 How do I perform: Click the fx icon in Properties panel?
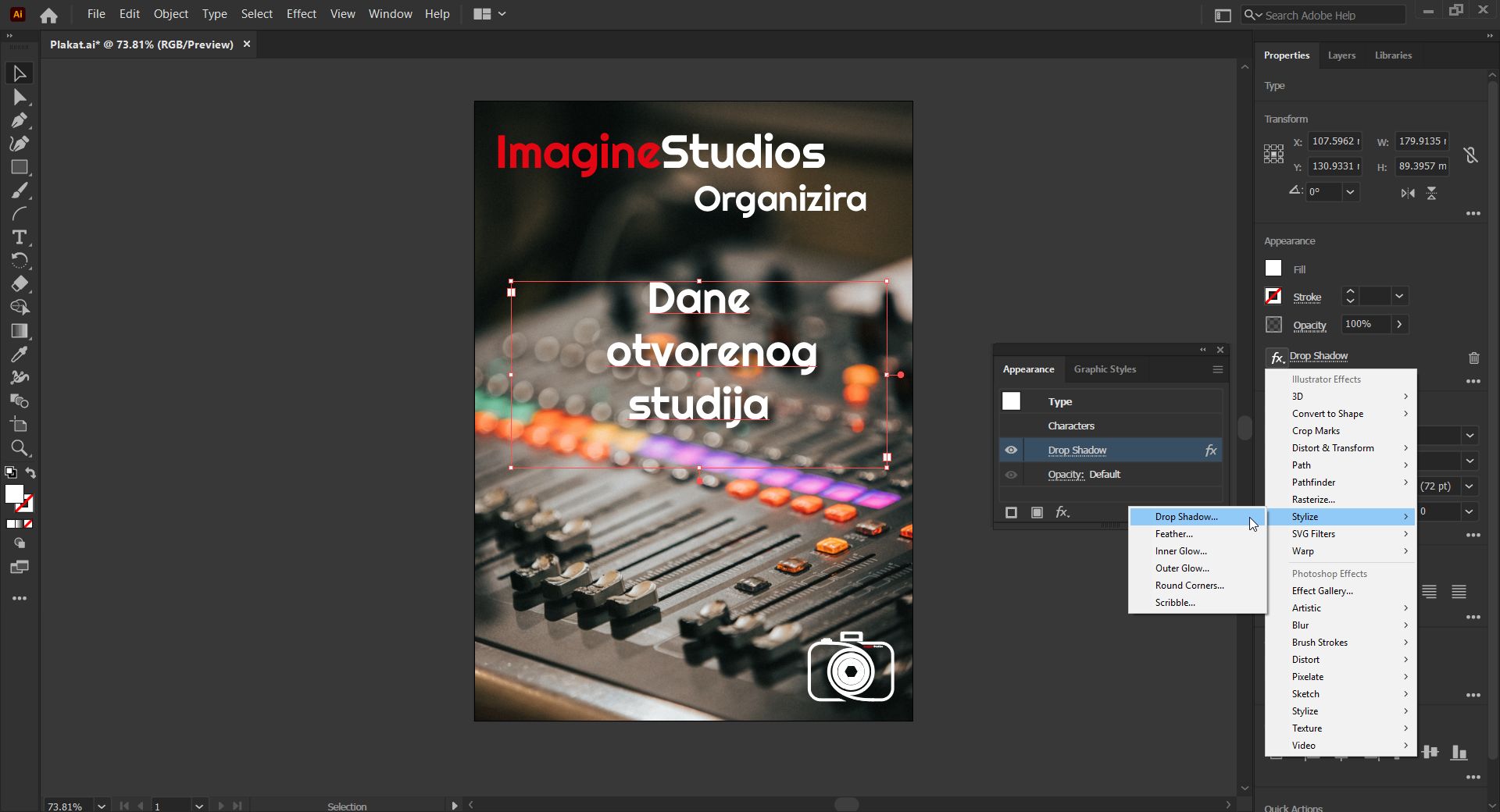[x=1277, y=358]
